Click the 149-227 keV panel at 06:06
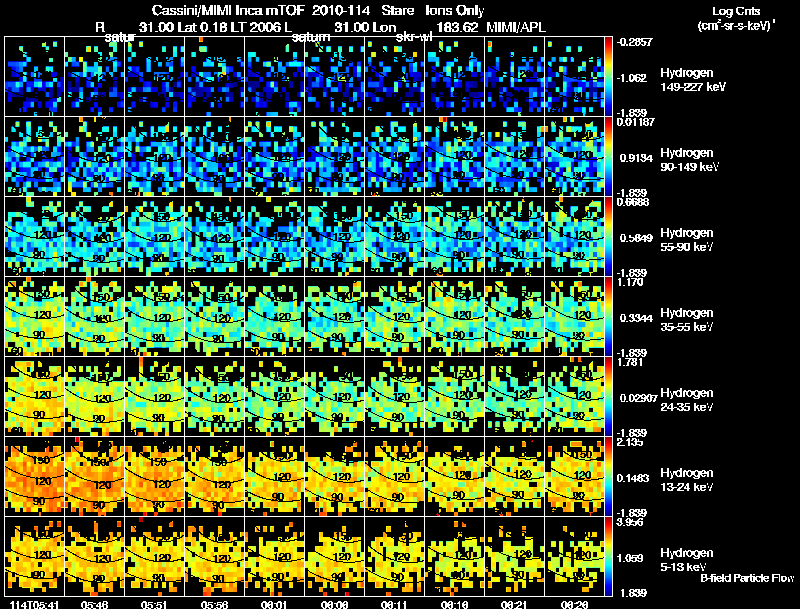800x609 pixels. click(x=335, y=76)
